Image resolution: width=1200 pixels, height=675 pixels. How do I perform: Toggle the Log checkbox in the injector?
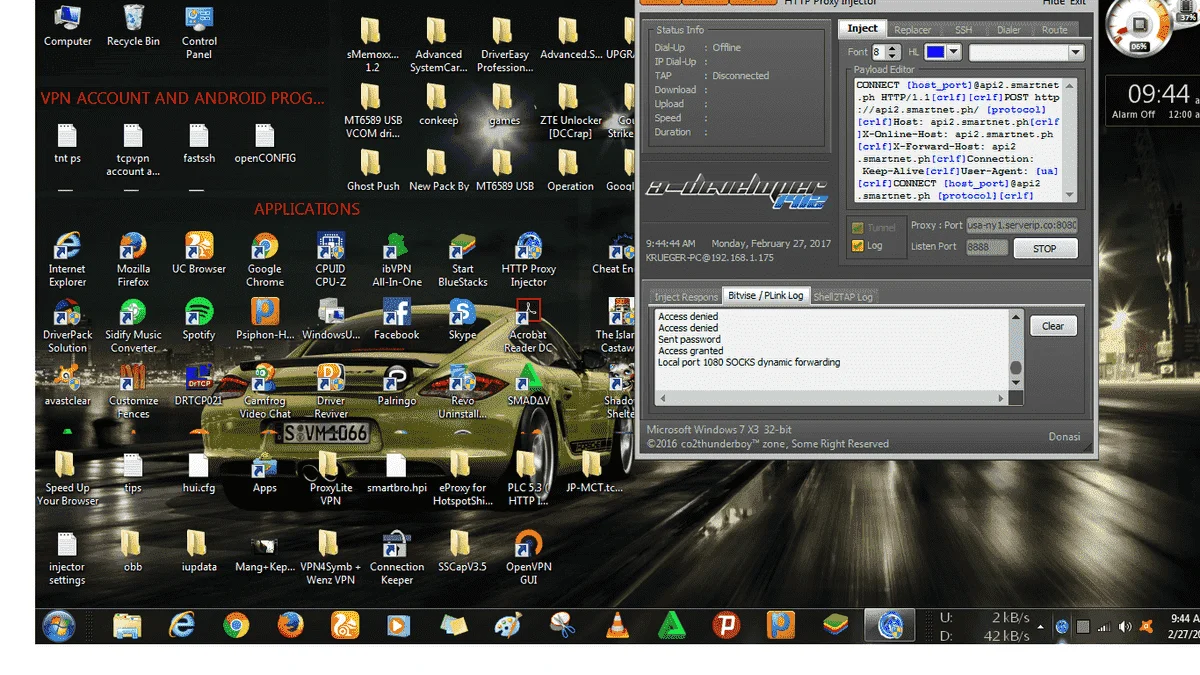click(x=866, y=246)
